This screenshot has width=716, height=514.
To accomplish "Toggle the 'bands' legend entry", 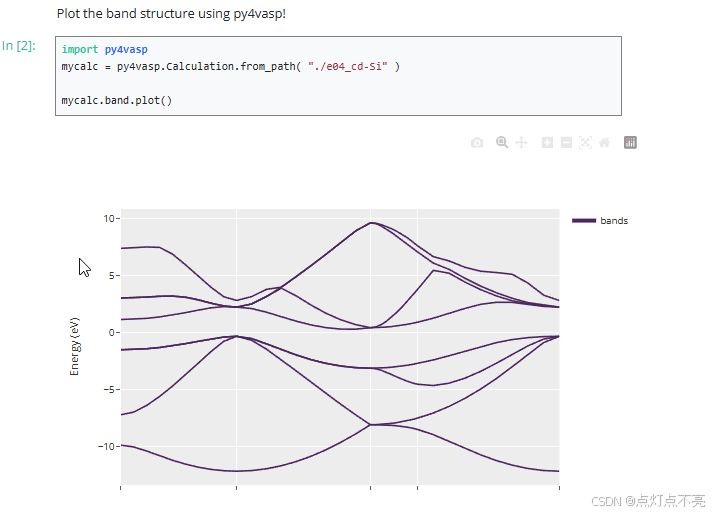I will (x=614, y=220).
